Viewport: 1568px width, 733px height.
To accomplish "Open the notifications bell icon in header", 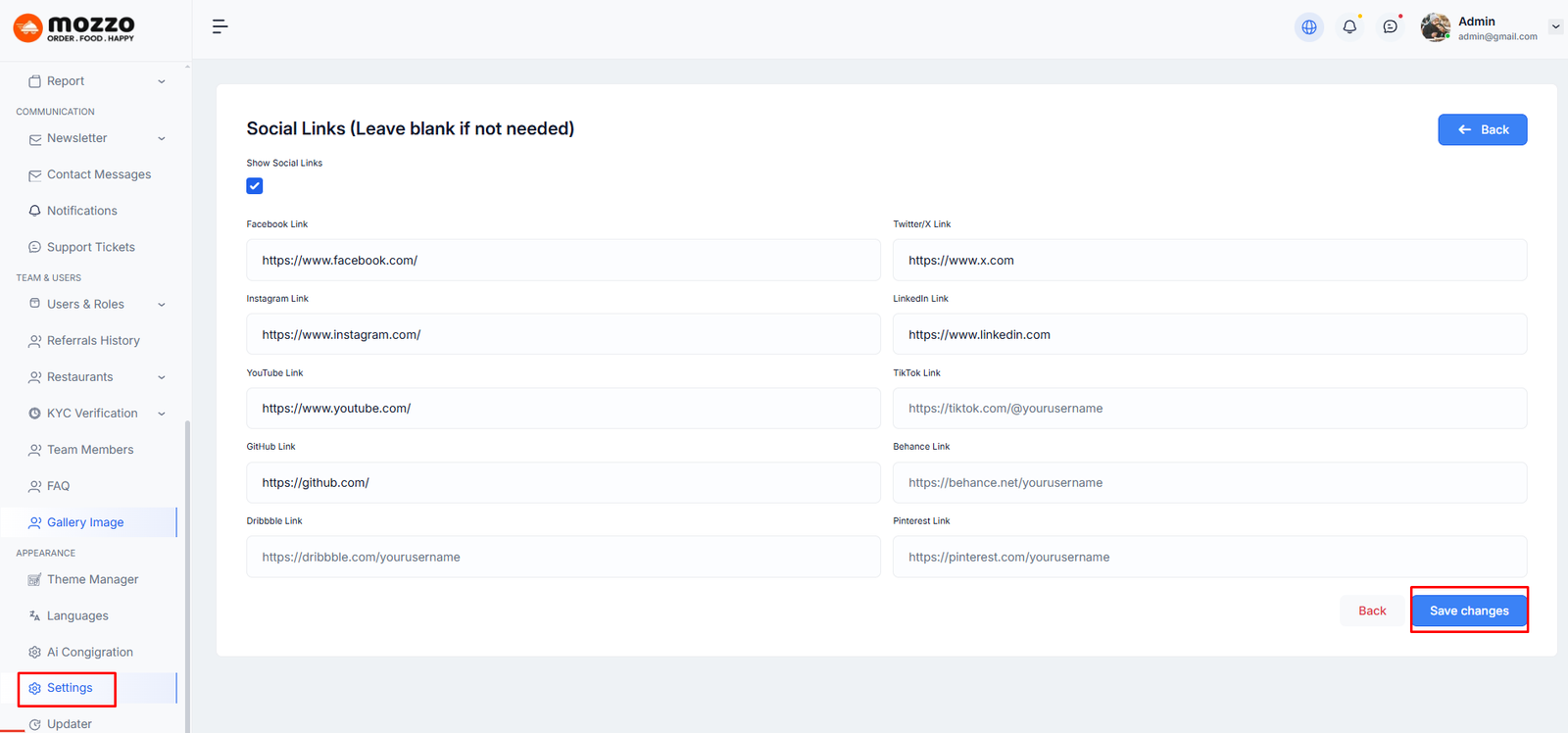I will coord(1349,27).
